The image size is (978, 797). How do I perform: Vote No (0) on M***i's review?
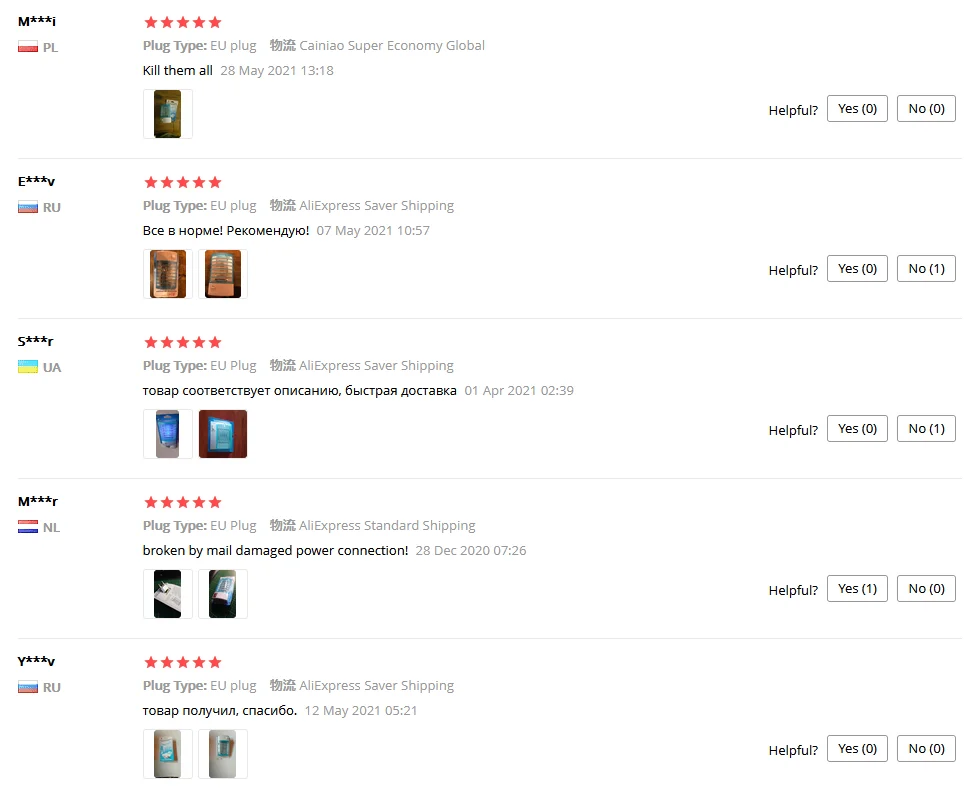926,109
